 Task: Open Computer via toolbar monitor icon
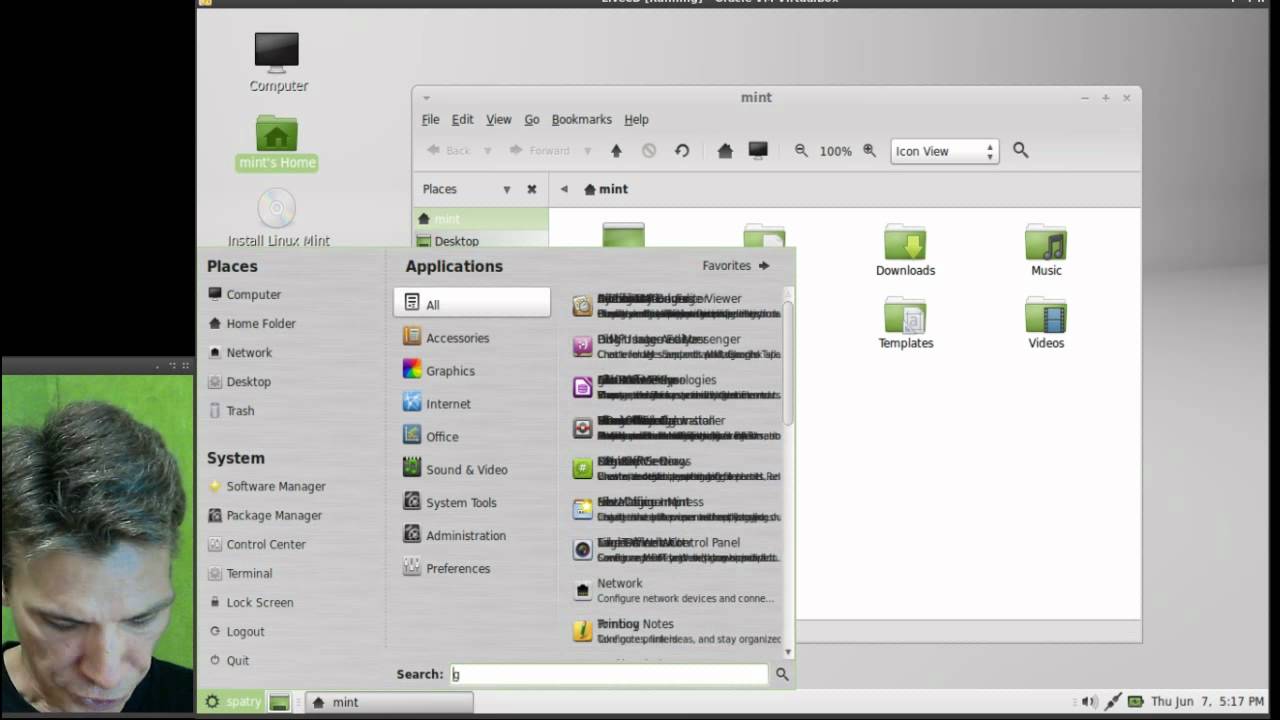pos(758,151)
